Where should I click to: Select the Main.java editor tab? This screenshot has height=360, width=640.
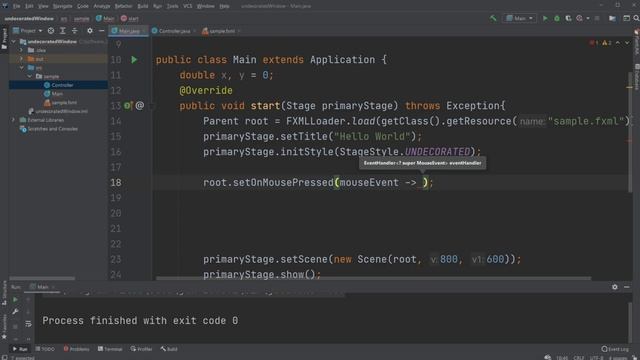tap(128, 31)
